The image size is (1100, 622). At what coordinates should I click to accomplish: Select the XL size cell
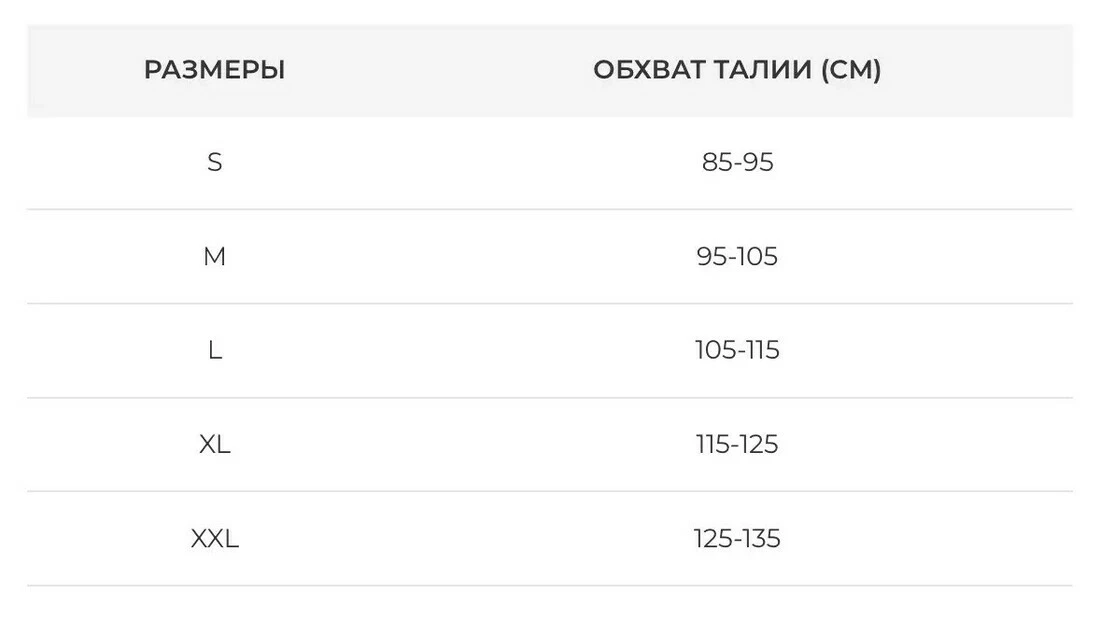pos(214,445)
